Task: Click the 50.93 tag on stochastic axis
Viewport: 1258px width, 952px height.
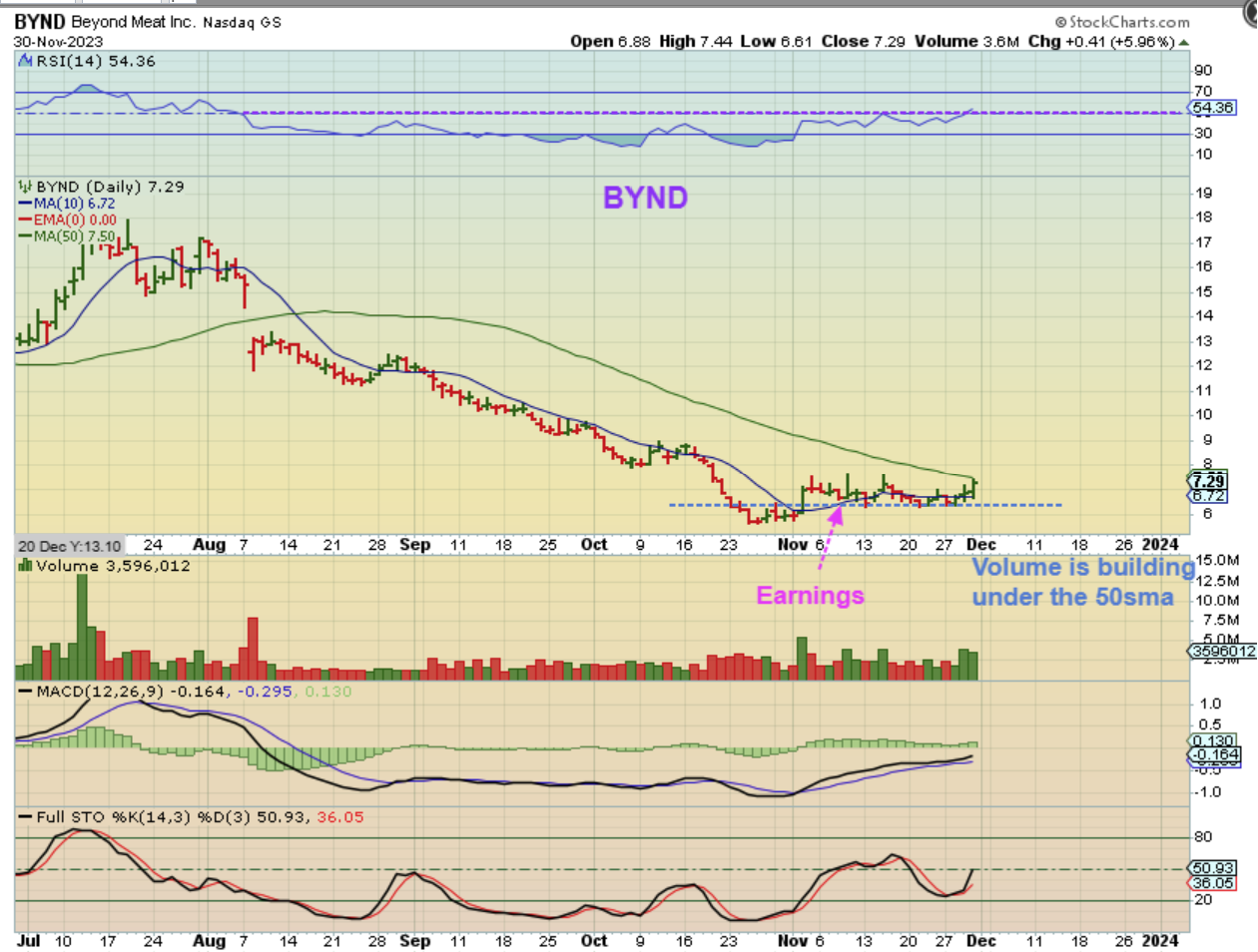Action: click(x=1213, y=868)
